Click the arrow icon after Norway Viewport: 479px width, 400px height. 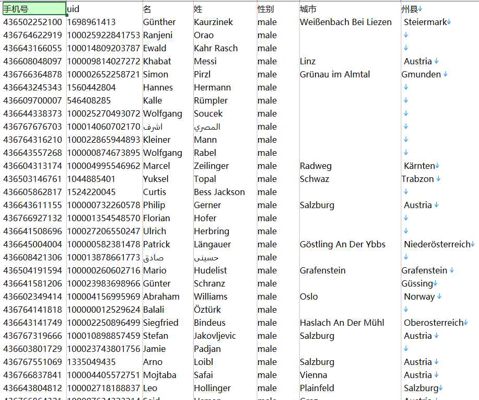[x=439, y=297]
